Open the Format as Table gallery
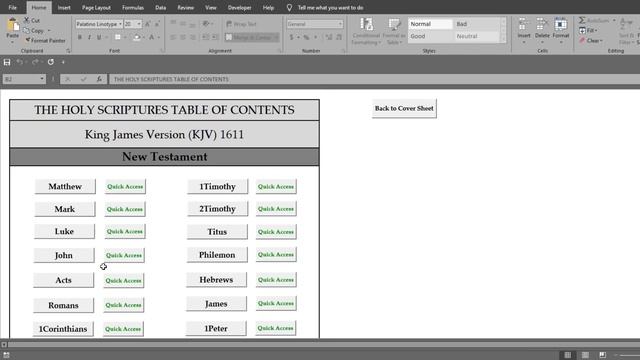The image size is (640, 360). click(393, 31)
